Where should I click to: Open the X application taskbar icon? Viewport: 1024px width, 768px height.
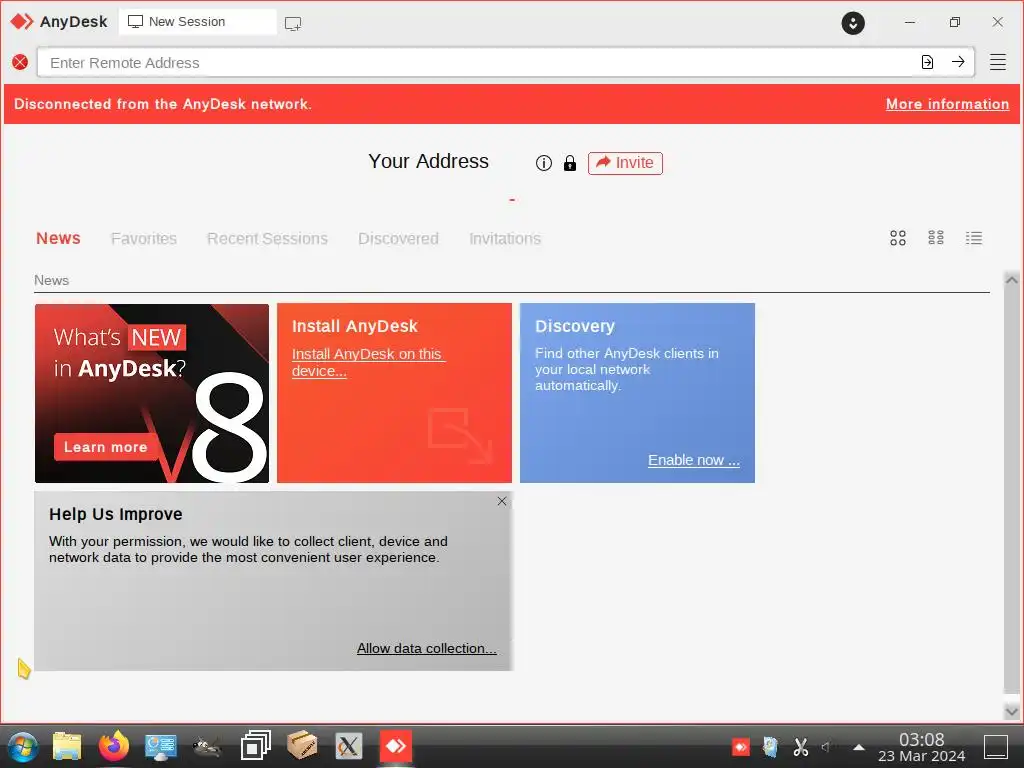pos(349,746)
